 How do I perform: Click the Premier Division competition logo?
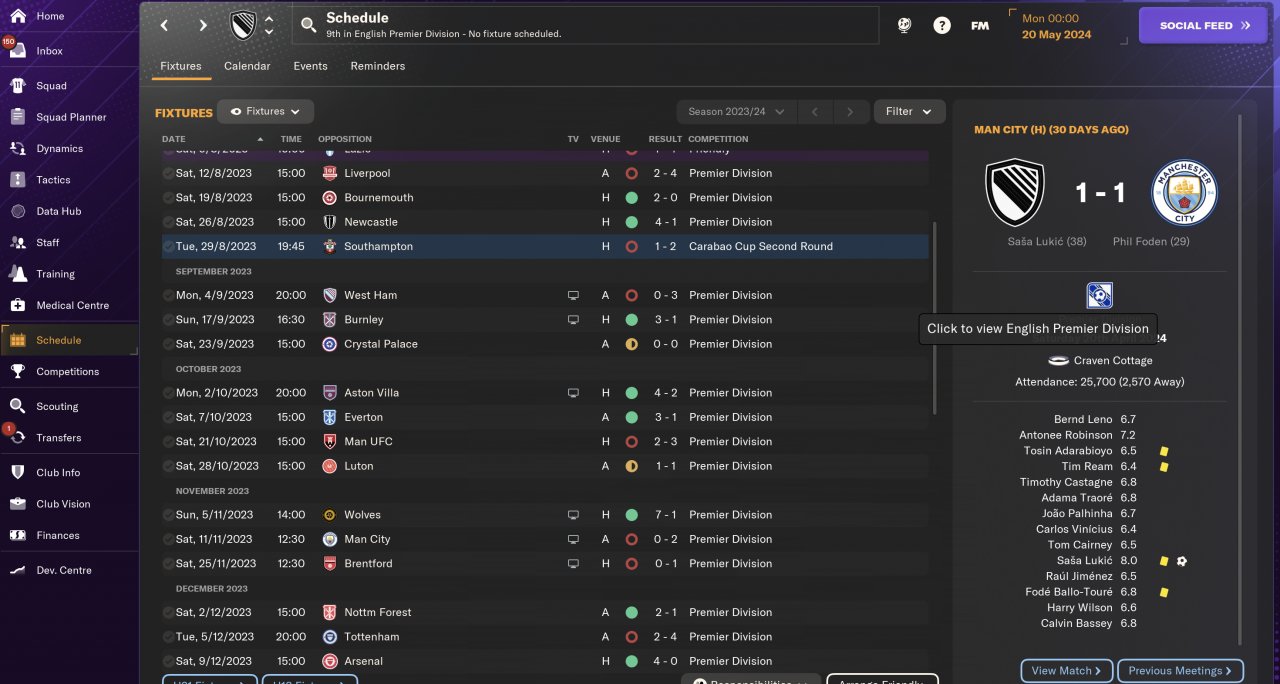(x=1099, y=295)
